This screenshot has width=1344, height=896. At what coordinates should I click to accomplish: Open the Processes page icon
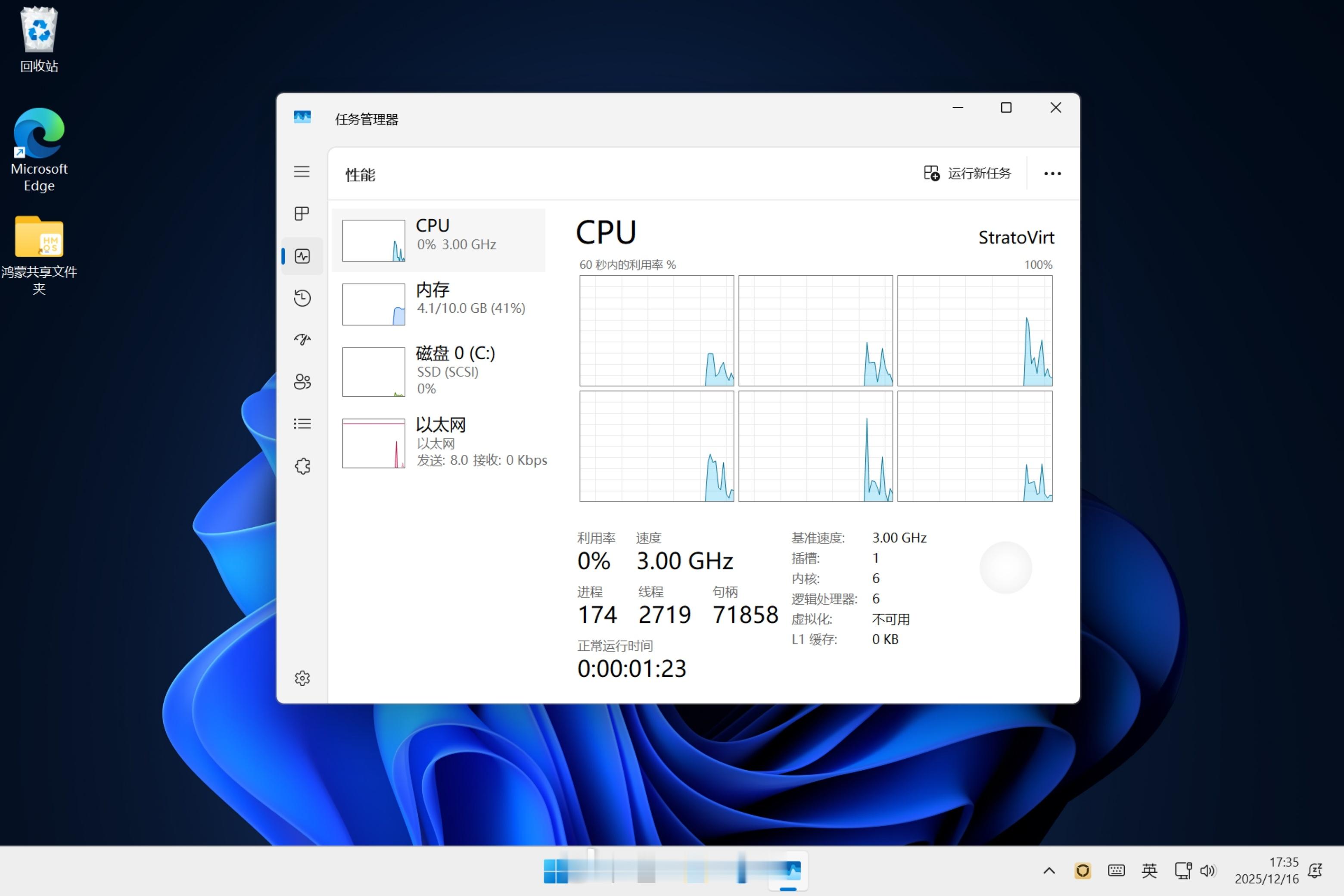click(302, 214)
